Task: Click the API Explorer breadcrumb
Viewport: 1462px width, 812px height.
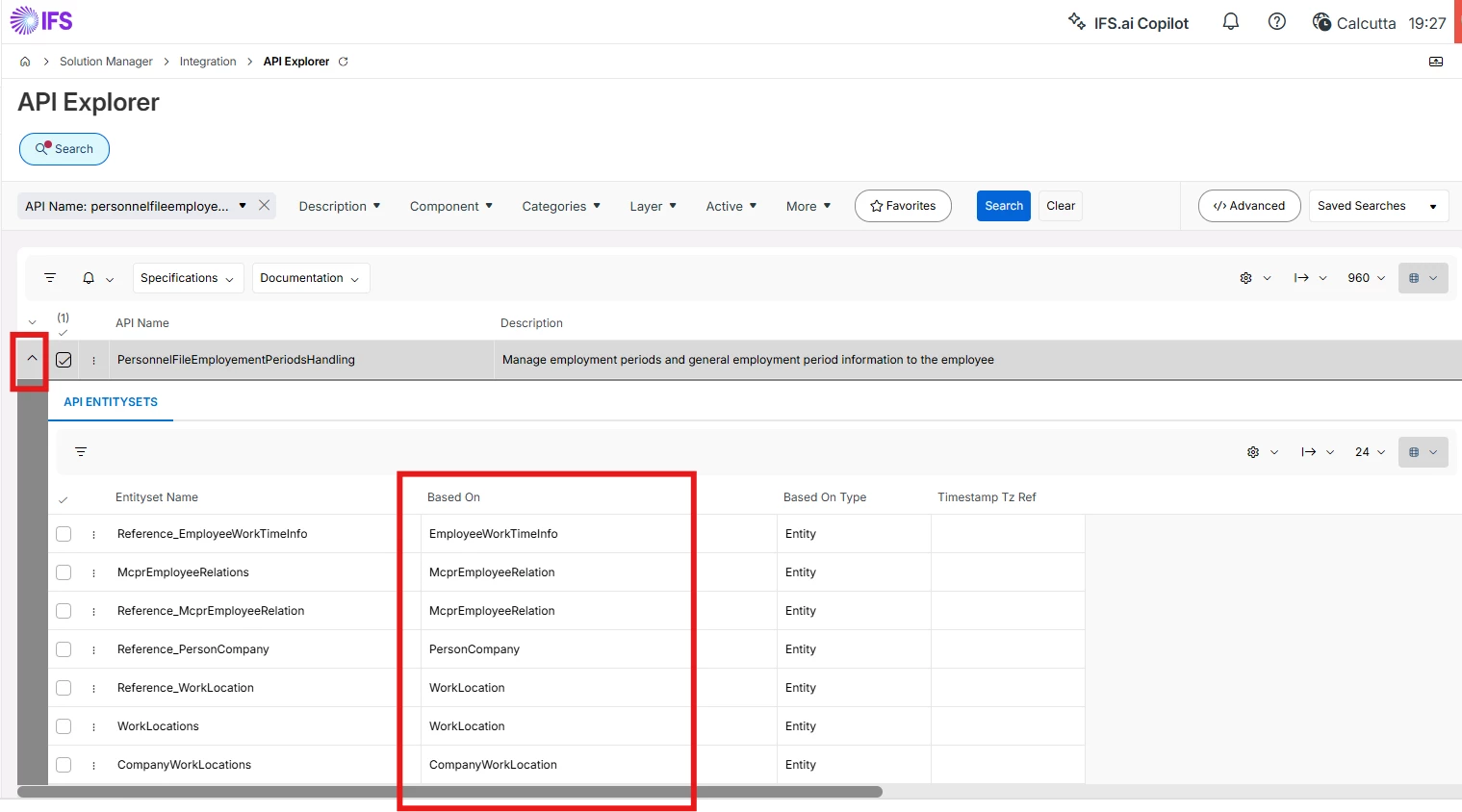Action: 296,62
